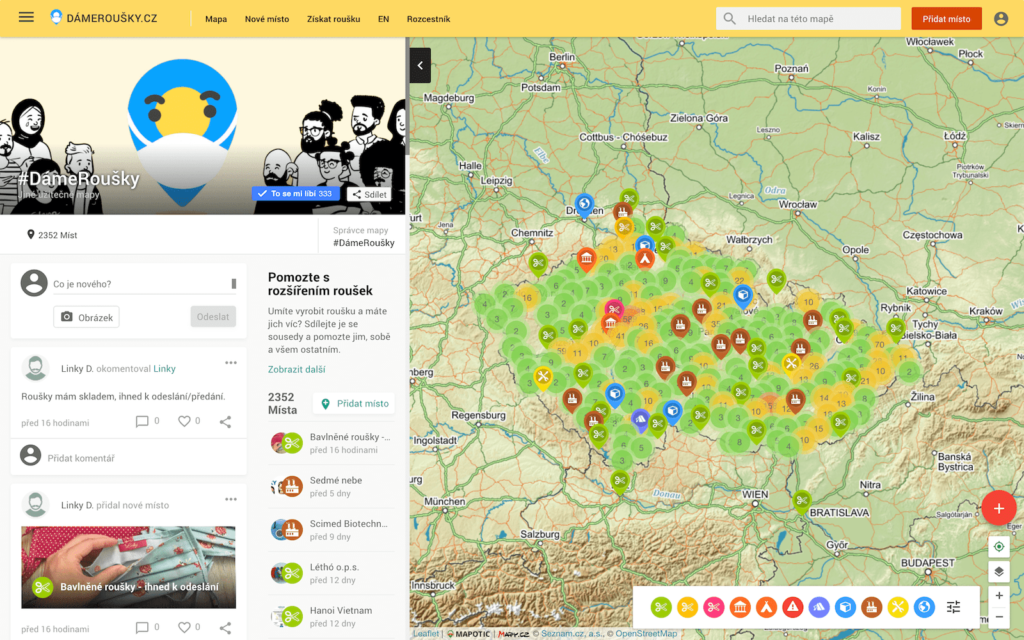Filter by pink scissors category
The height and width of the screenshot is (640, 1024).
point(713,607)
